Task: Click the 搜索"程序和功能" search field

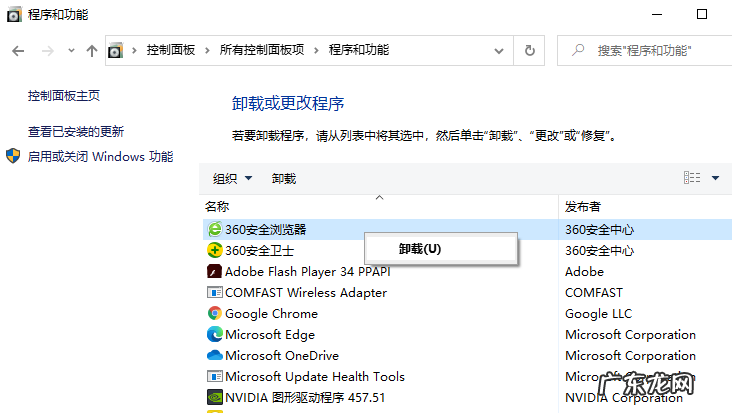Action: pyautogui.click(x=644, y=50)
